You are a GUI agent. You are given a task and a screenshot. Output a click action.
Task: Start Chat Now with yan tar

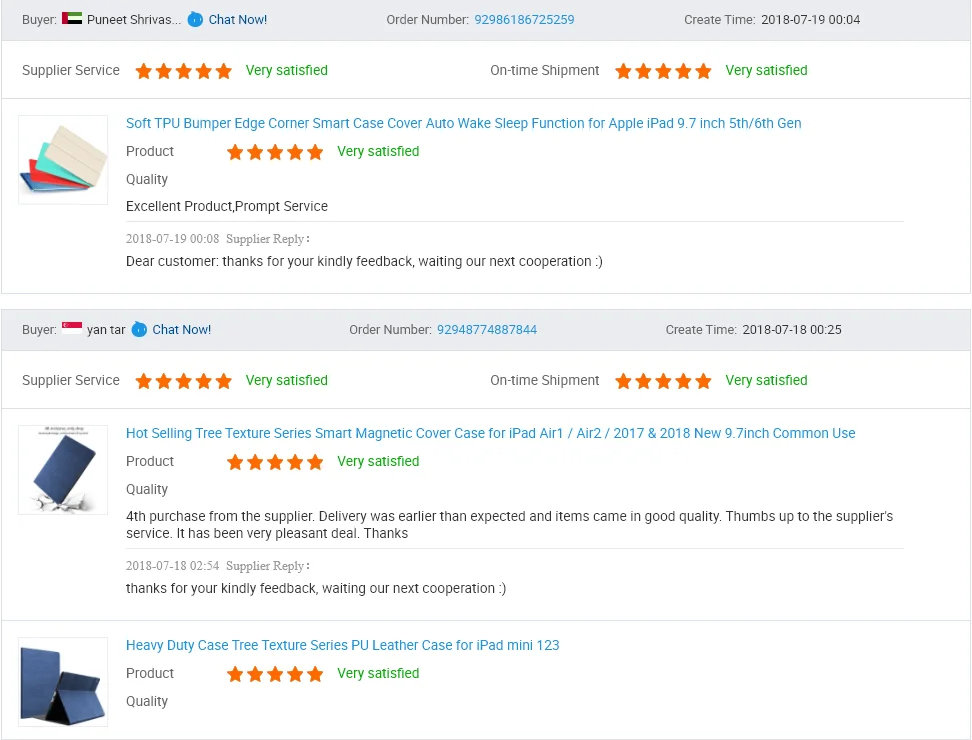(182, 329)
